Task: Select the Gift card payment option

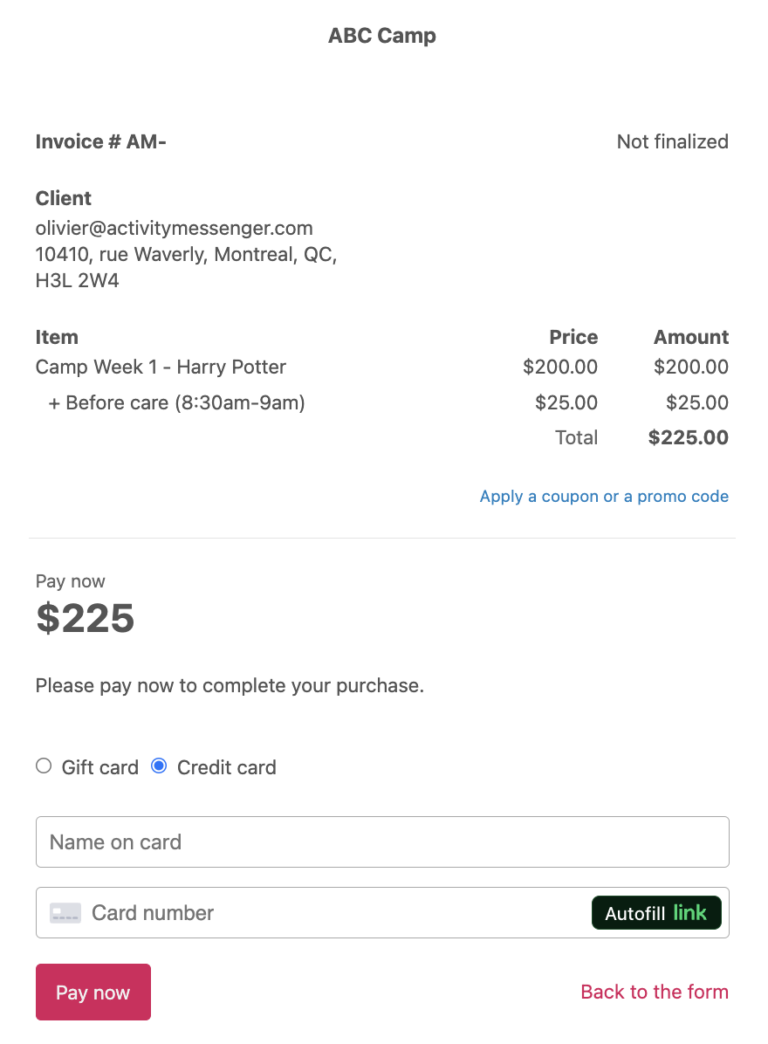Action: (x=43, y=765)
